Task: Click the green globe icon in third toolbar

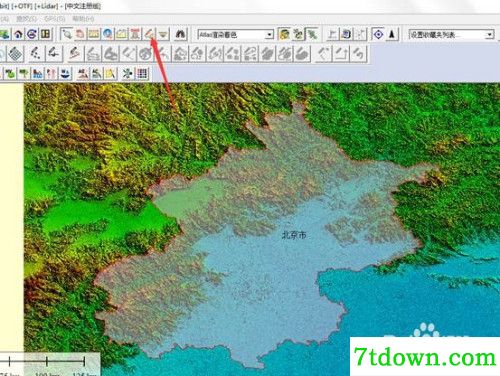Action: click(x=10, y=73)
